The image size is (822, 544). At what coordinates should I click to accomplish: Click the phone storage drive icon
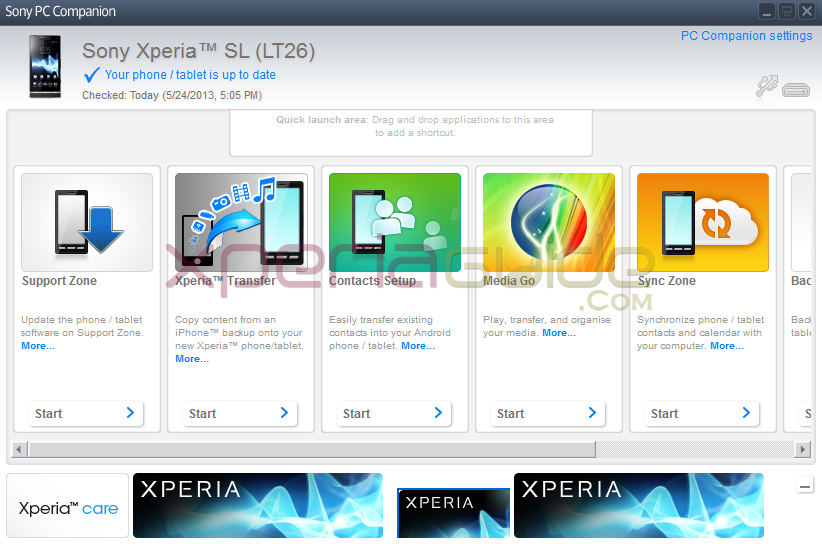click(796, 90)
